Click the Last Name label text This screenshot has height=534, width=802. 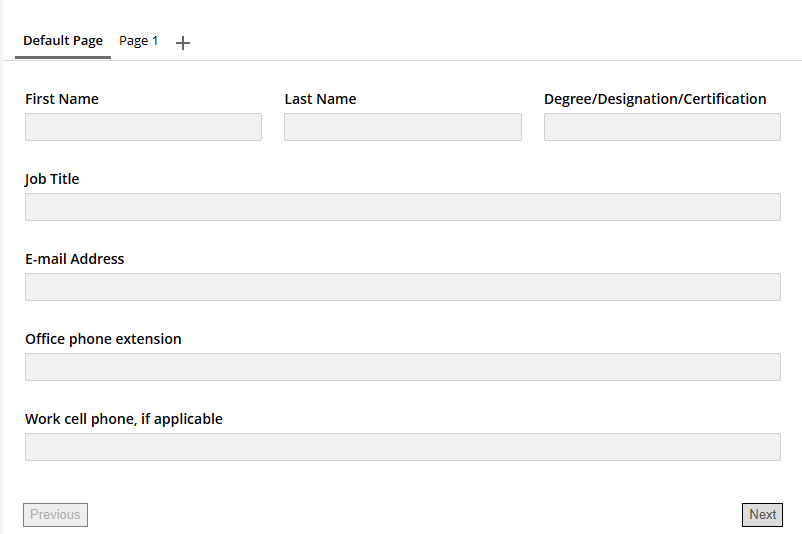pyautogui.click(x=320, y=99)
